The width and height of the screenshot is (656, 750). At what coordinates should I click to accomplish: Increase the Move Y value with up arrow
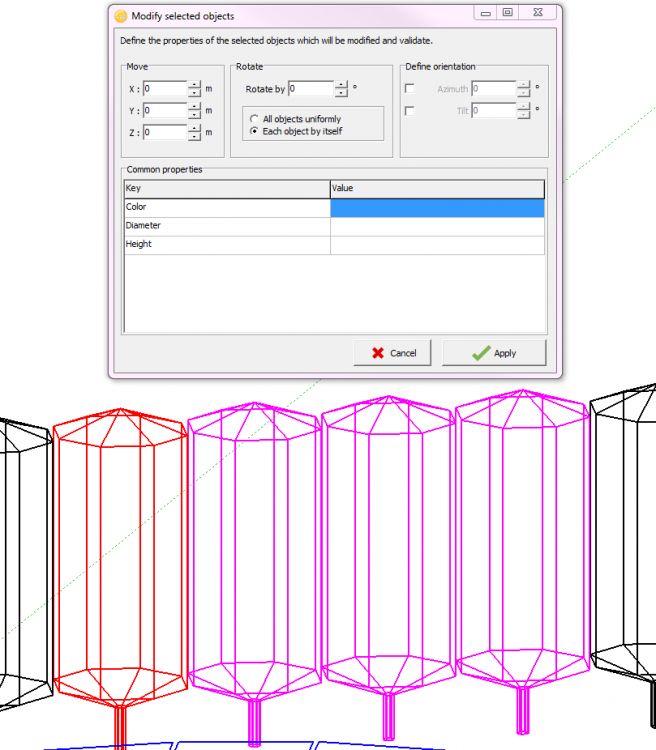tap(194, 107)
